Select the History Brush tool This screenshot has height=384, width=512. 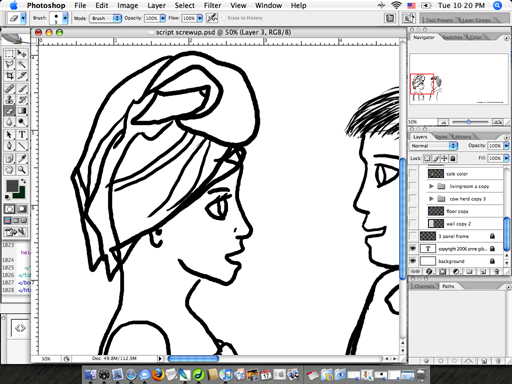[x=22, y=99]
